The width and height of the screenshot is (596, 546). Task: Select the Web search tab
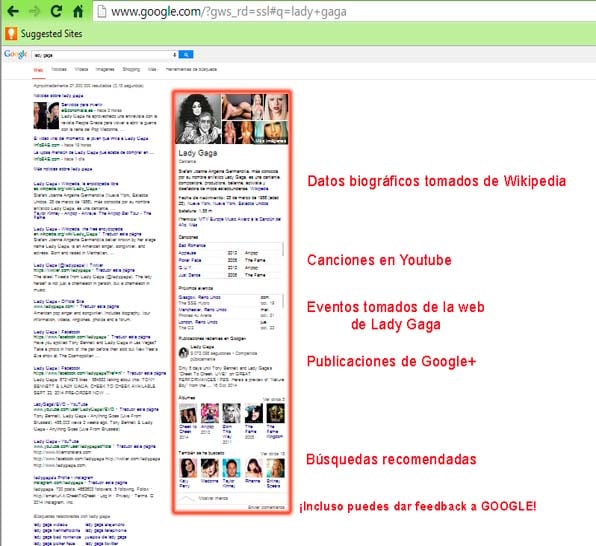38,70
